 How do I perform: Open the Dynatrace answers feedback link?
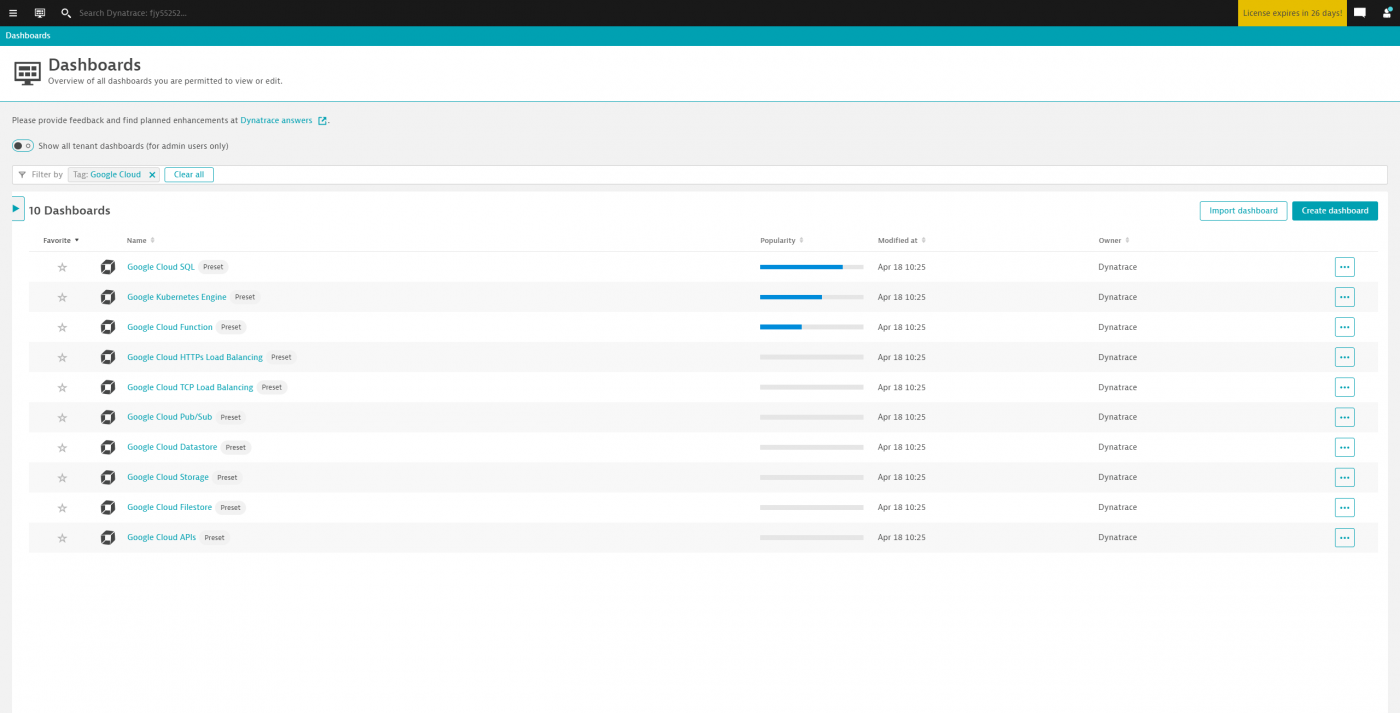[x=276, y=120]
